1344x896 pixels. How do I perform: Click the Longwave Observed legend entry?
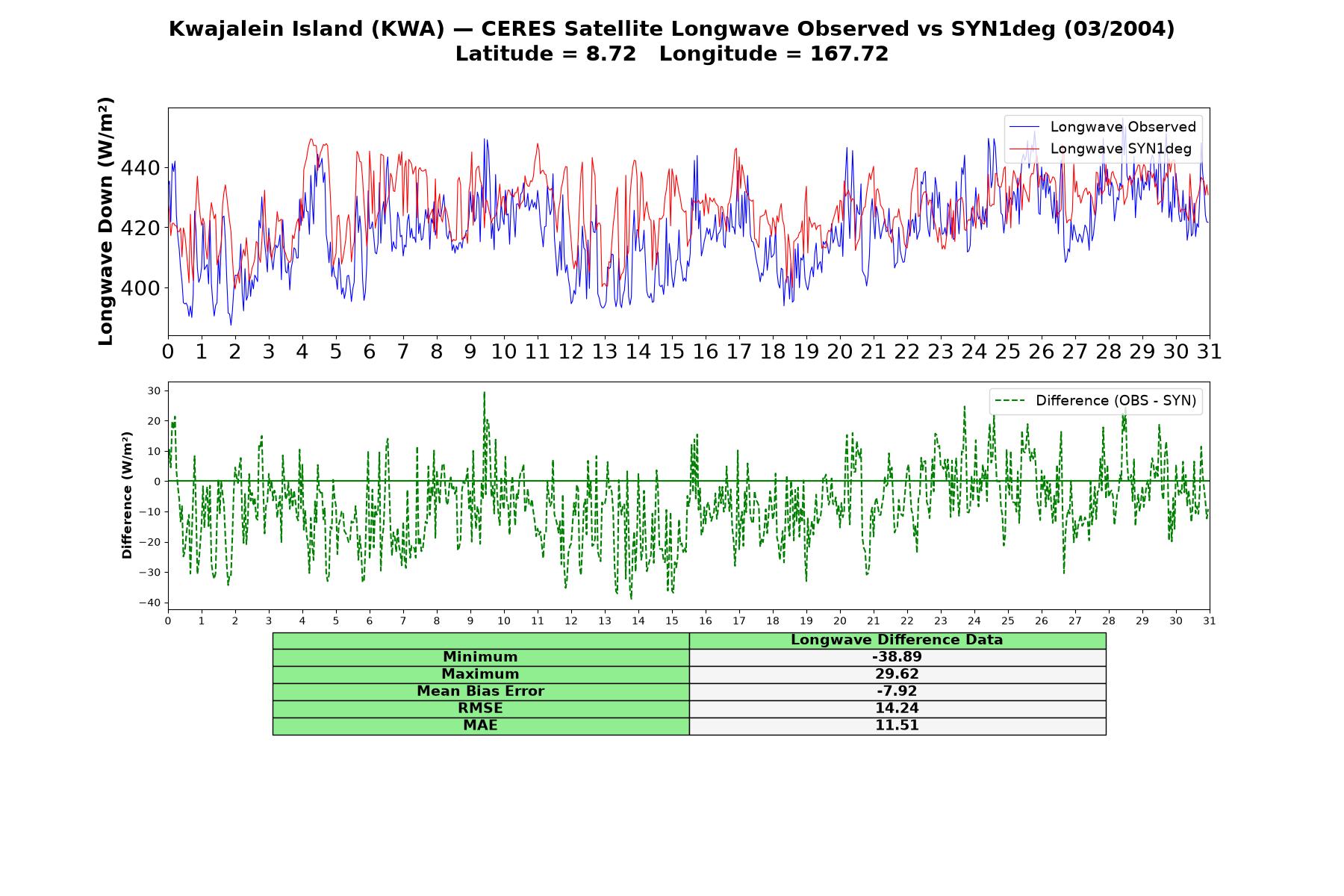coord(1122,127)
